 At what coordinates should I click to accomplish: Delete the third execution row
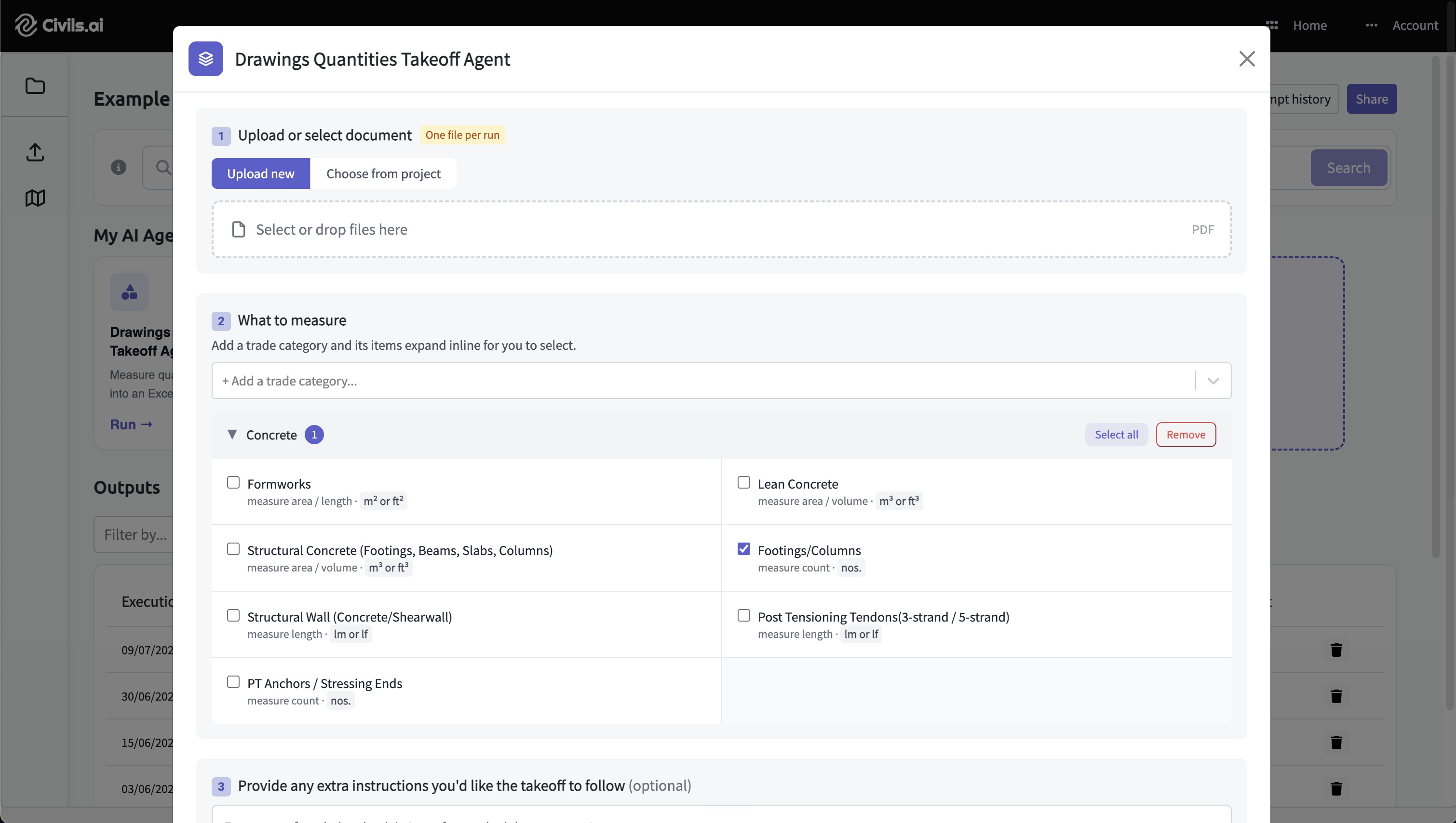(x=1336, y=742)
